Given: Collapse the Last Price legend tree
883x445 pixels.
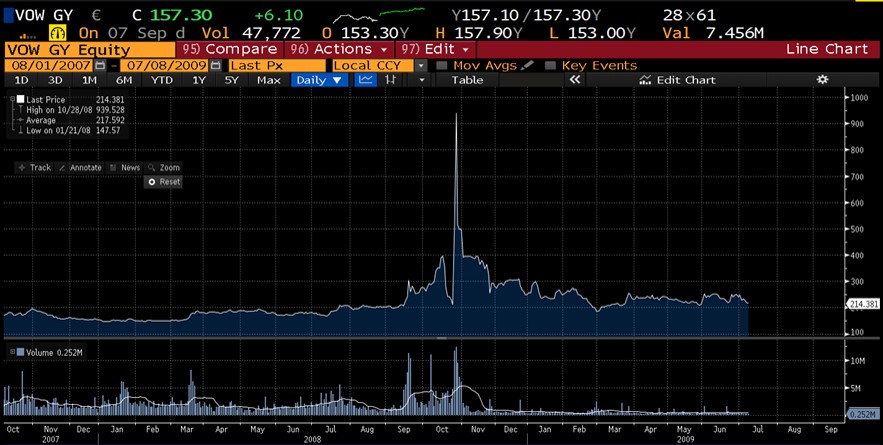Looking at the screenshot, I should coord(11,99).
